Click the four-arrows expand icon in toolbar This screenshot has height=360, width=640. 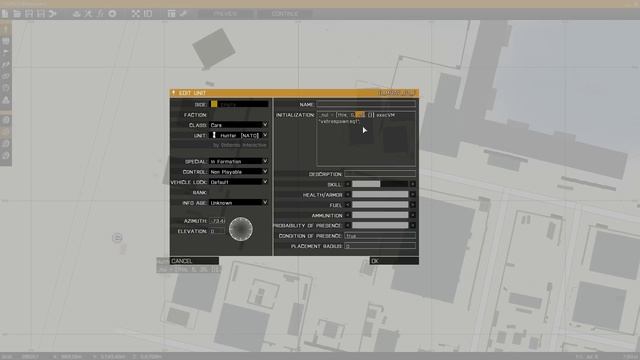point(136,13)
